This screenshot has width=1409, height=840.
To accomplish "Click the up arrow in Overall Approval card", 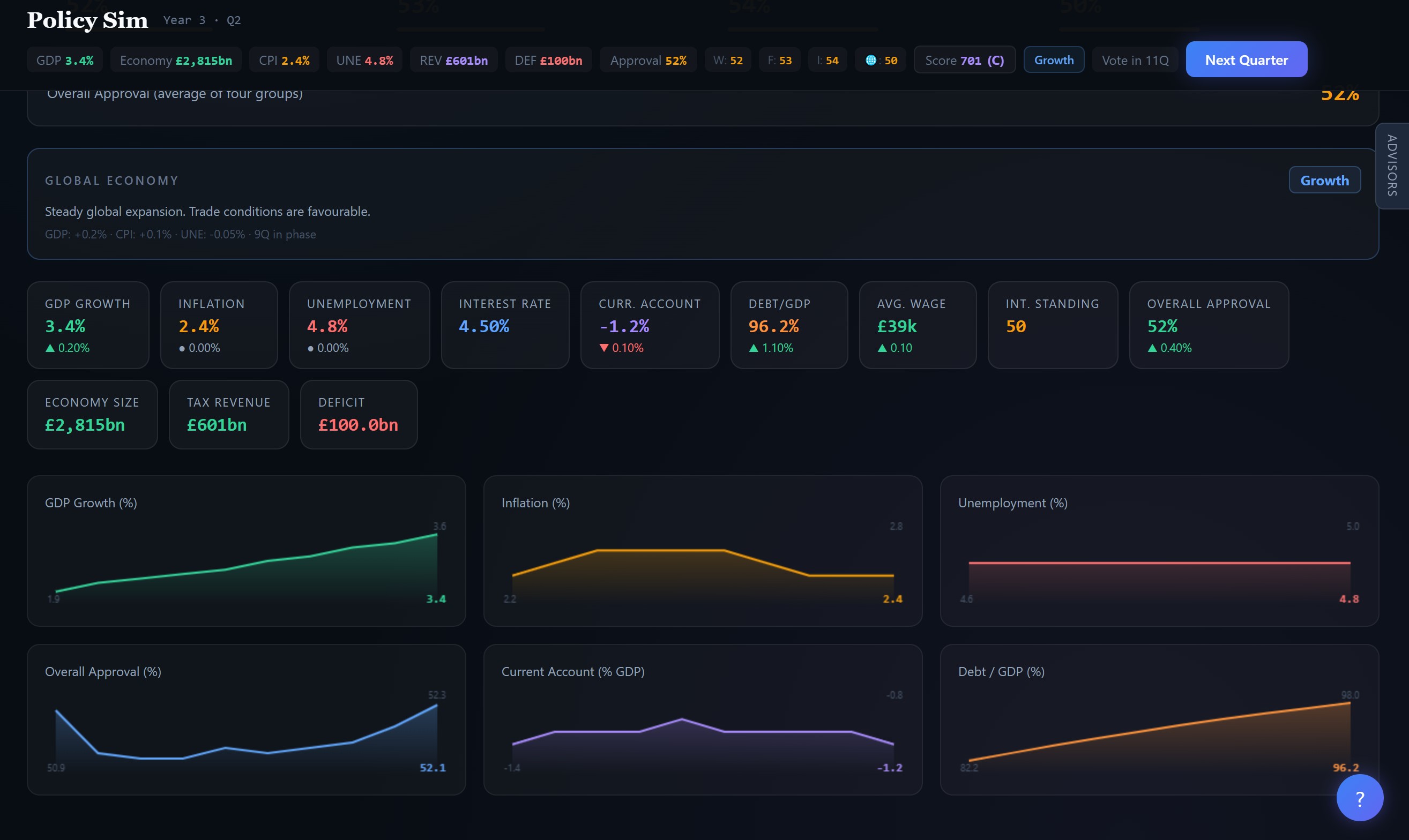I will click(x=1152, y=348).
